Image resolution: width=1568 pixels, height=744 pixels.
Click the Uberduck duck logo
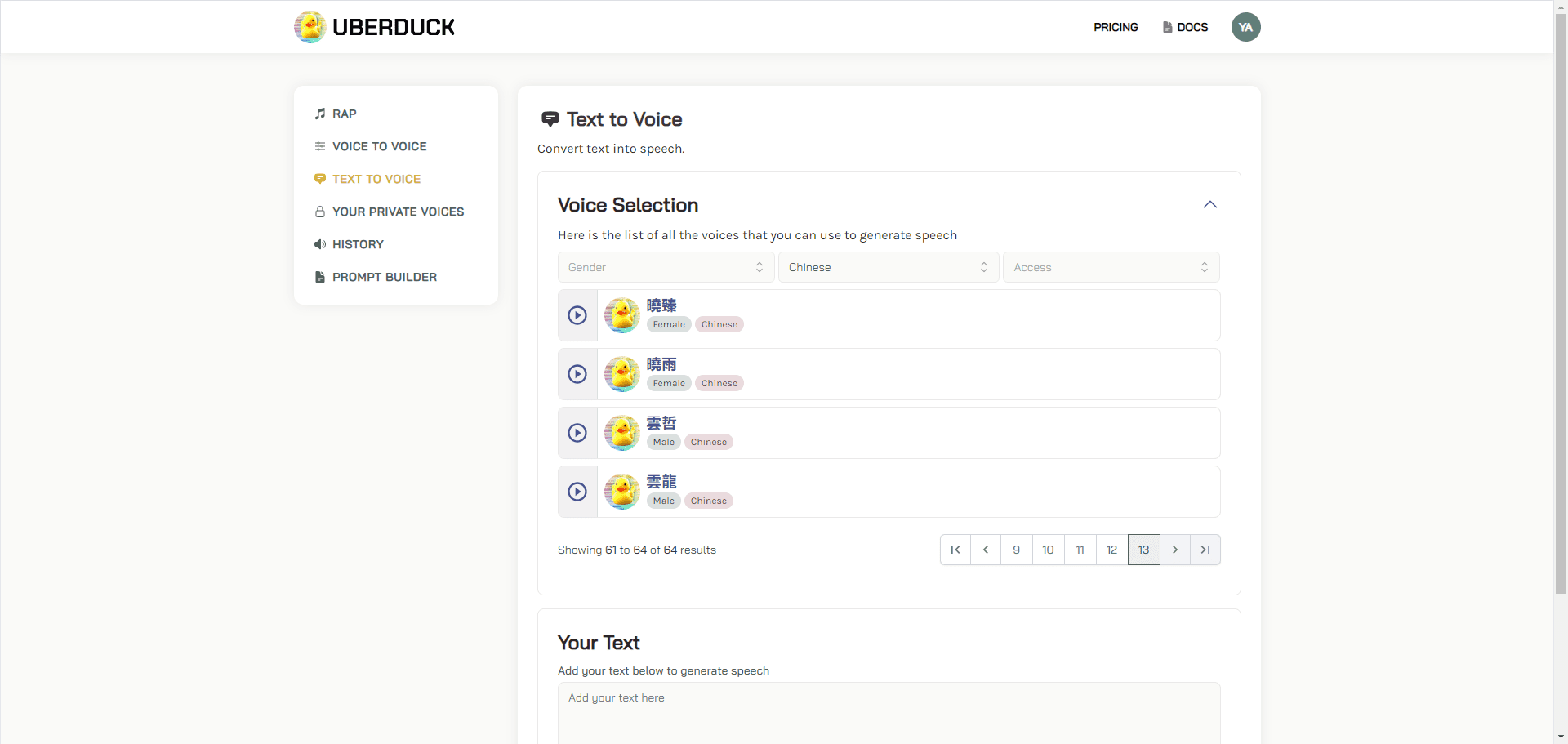coord(310,27)
